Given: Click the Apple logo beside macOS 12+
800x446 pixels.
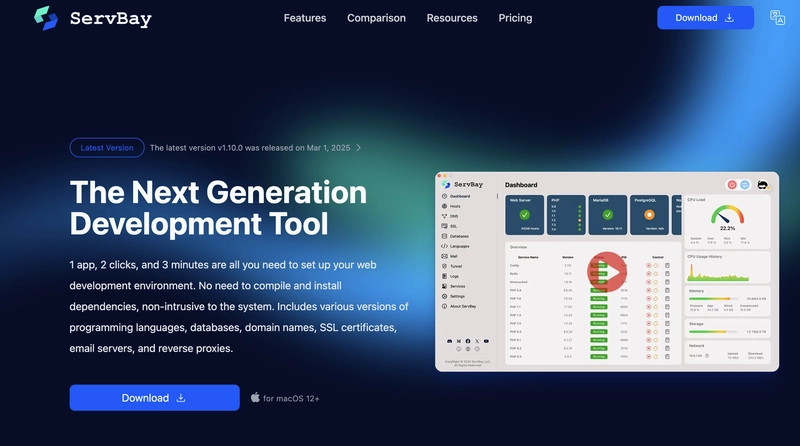Looking at the screenshot, I should [255, 397].
